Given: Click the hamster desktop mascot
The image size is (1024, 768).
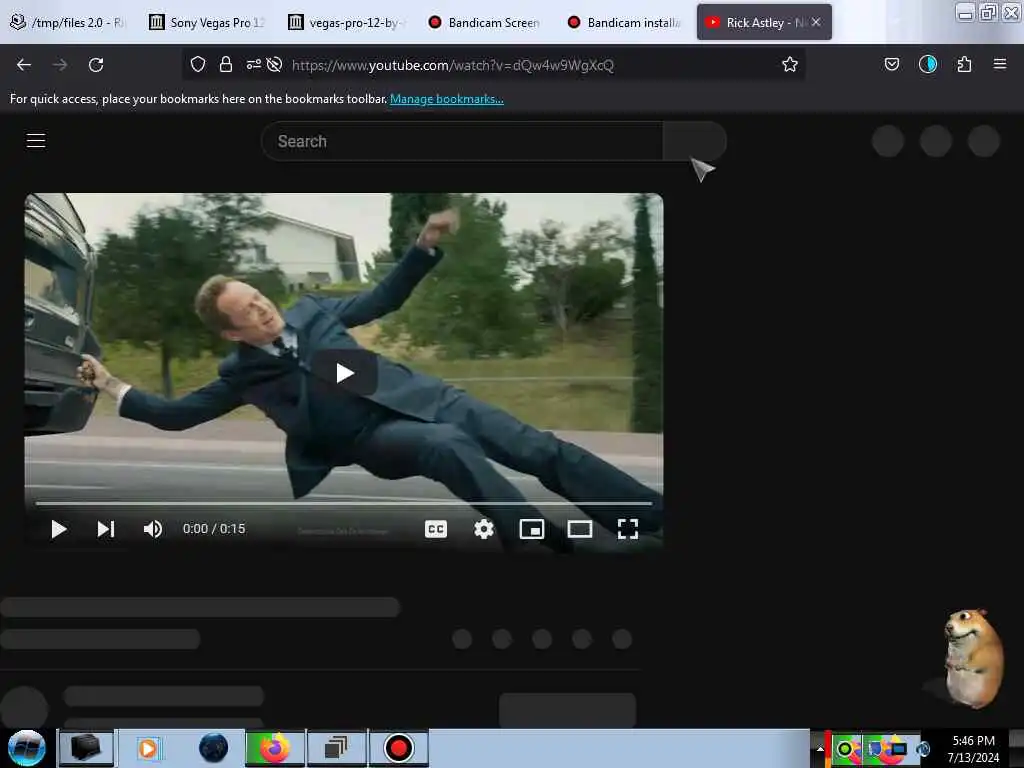Looking at the screenshot, I should (974, 658).
